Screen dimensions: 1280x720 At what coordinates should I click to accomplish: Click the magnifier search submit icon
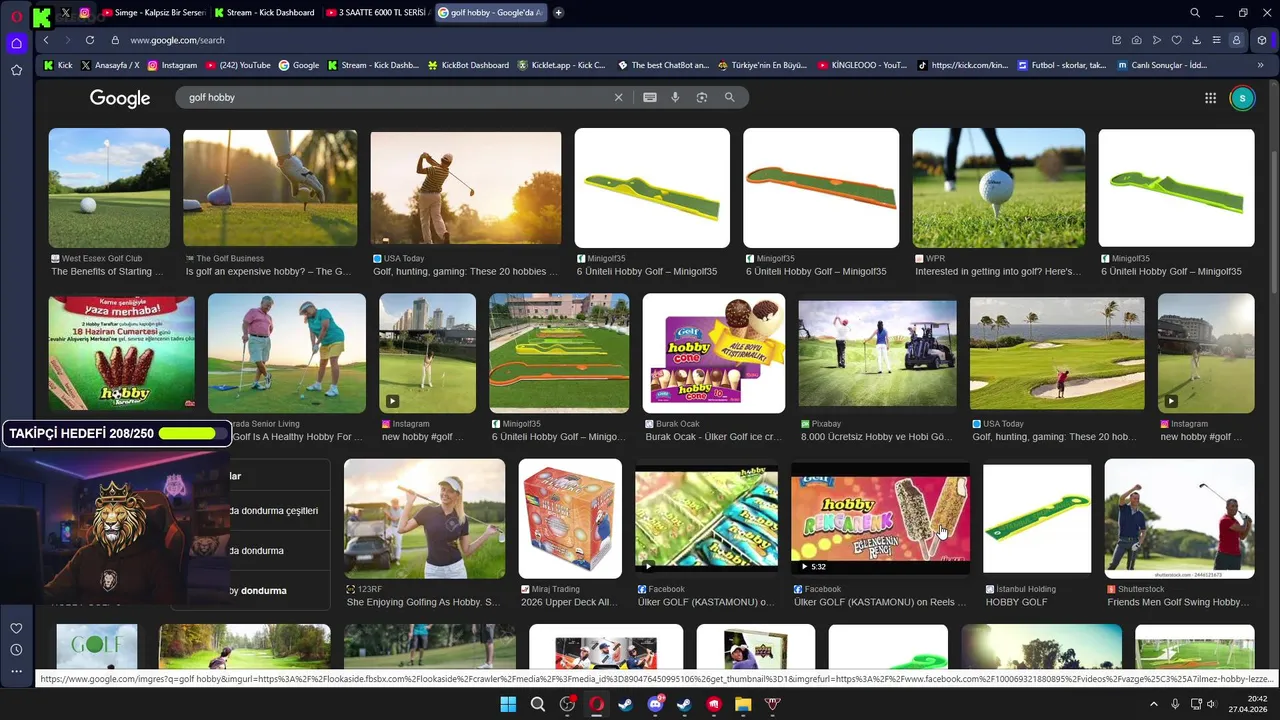tap(729, 97)
